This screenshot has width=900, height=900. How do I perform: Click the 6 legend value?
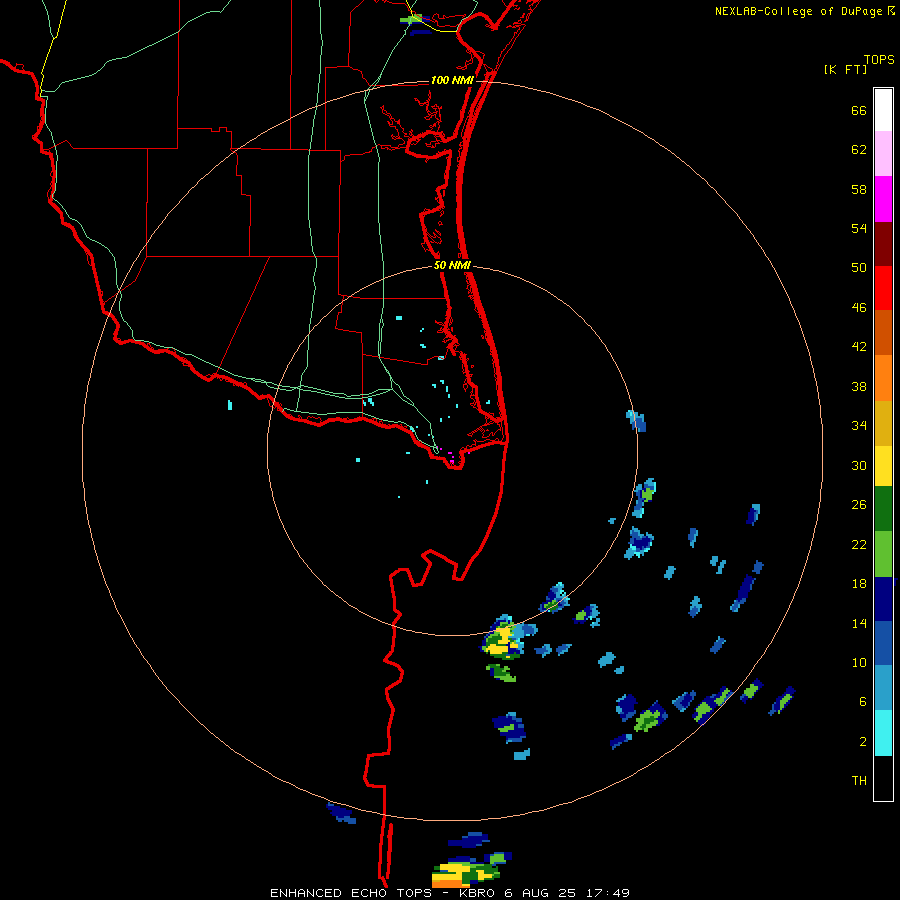(863, 702)
